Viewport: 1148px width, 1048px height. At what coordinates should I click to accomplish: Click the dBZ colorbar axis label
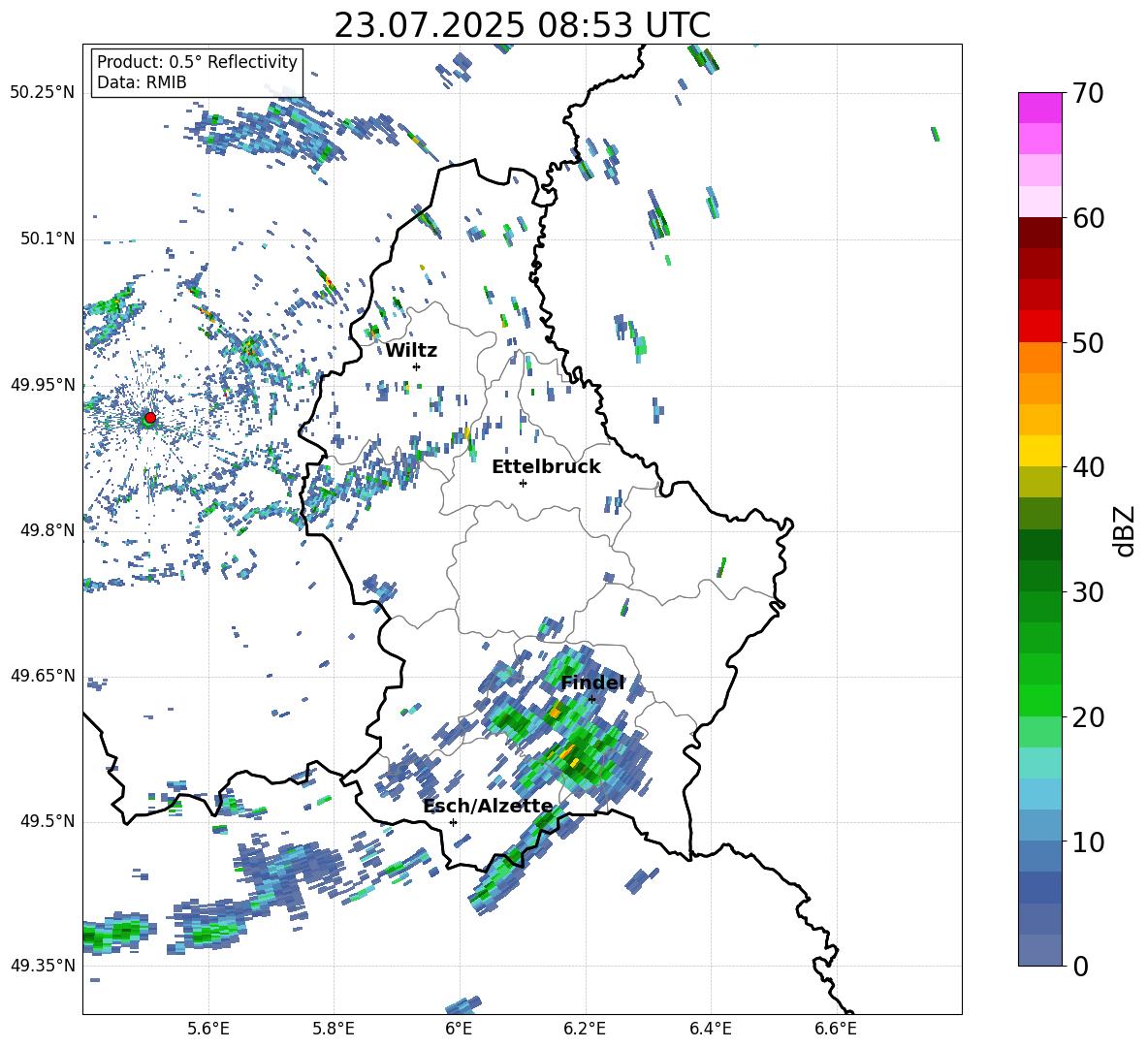[1125, 530]
